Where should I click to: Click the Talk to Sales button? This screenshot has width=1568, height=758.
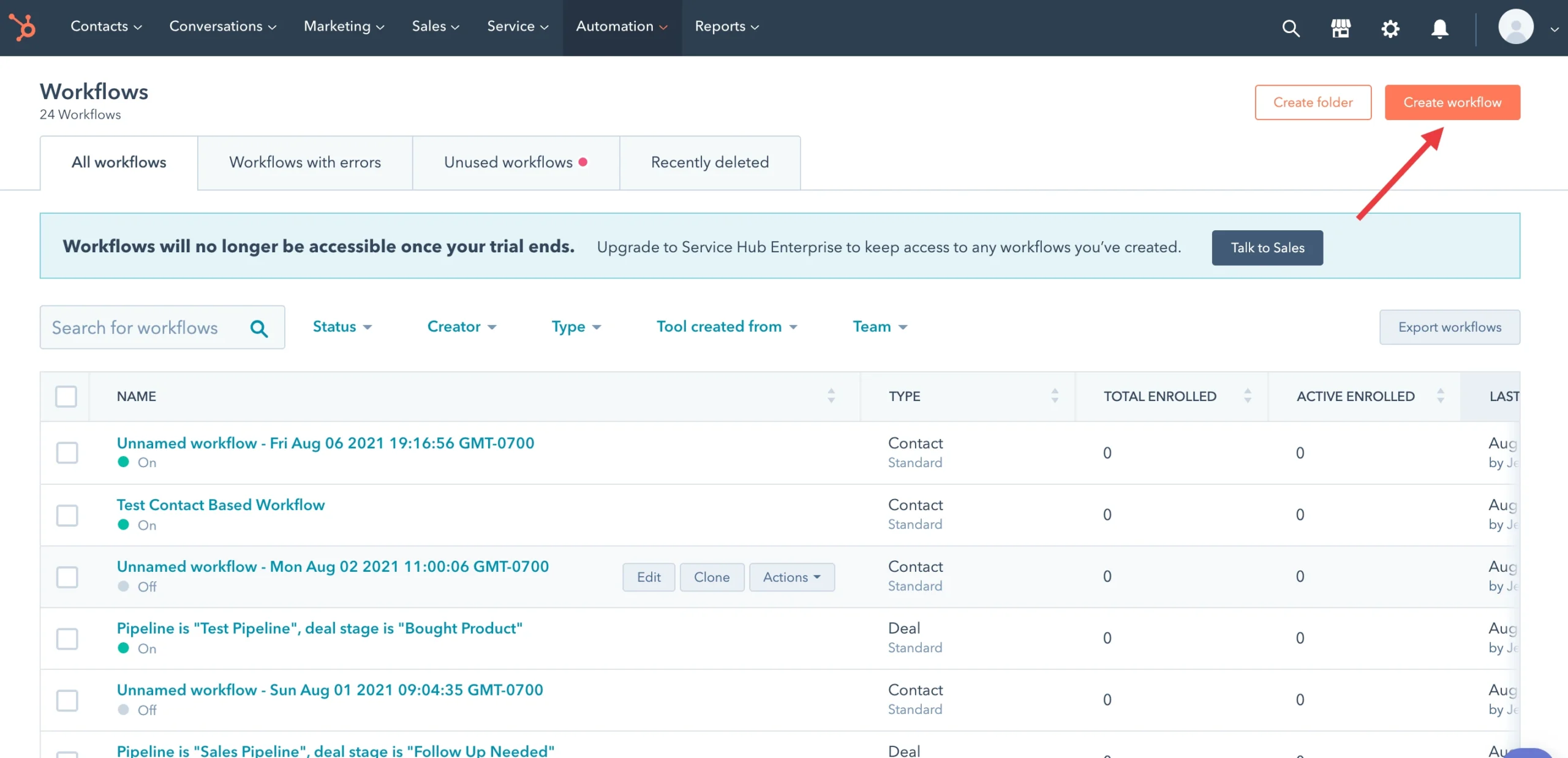1267,247
